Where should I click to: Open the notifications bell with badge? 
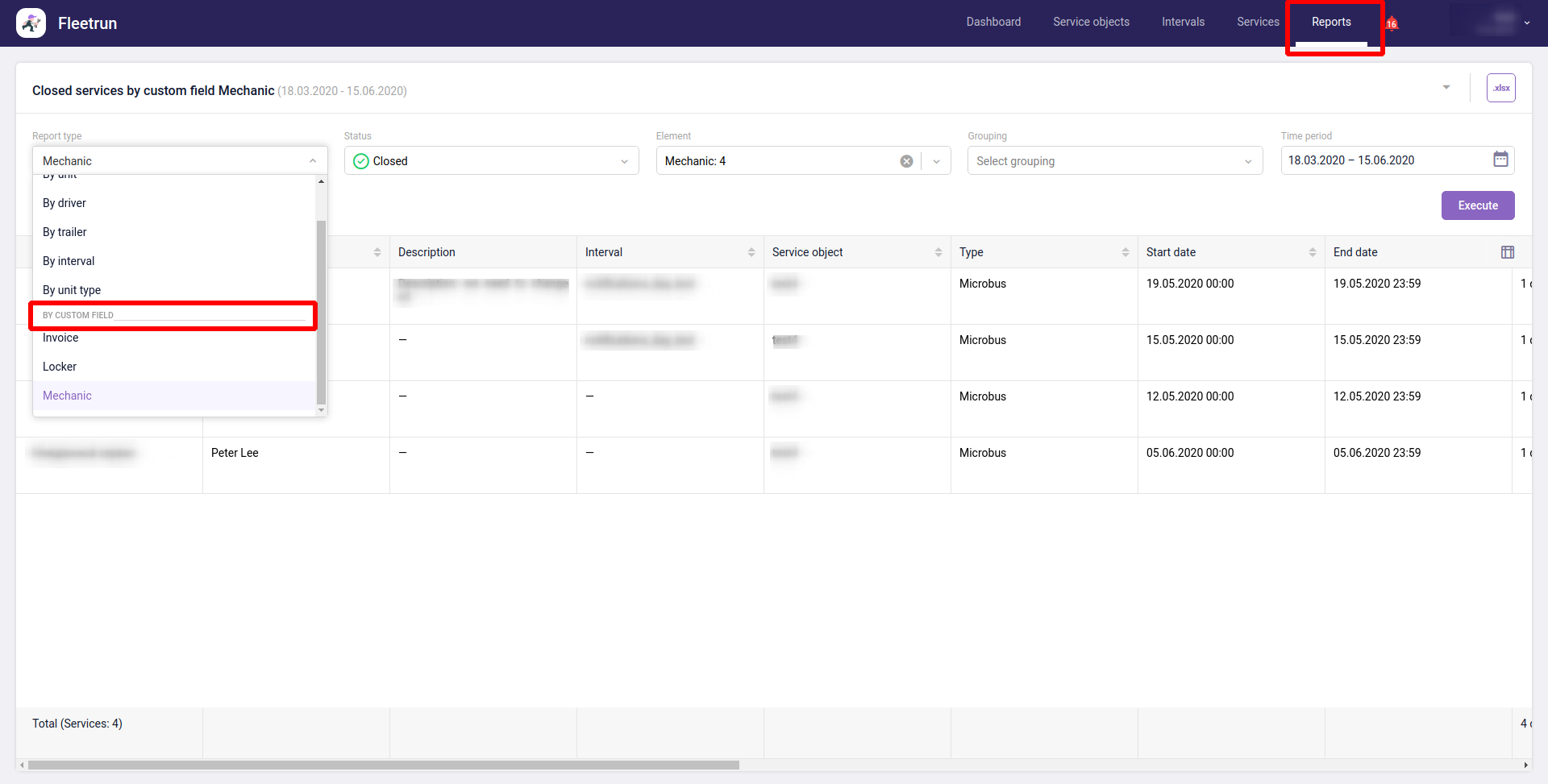point(1392,23)
